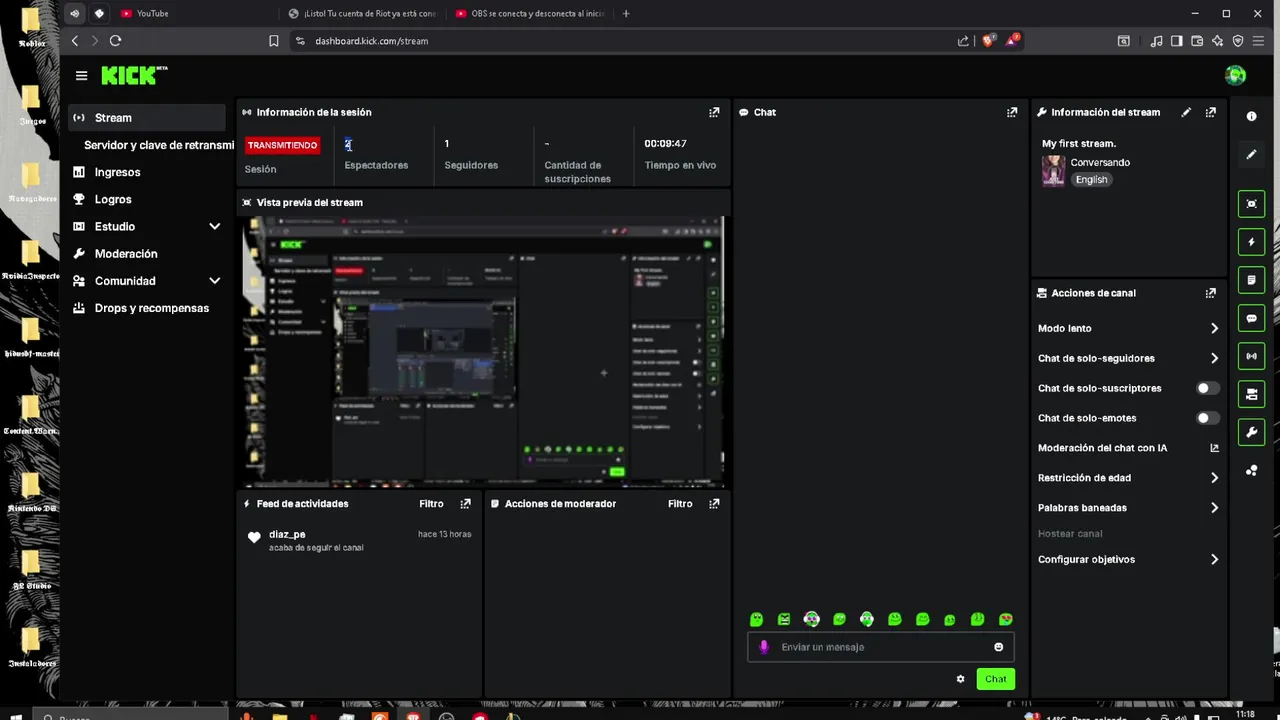Open the Filtro dropdown in Acciones de moderador
Screen dimensions: 1280x720
(x=680, y=504)
